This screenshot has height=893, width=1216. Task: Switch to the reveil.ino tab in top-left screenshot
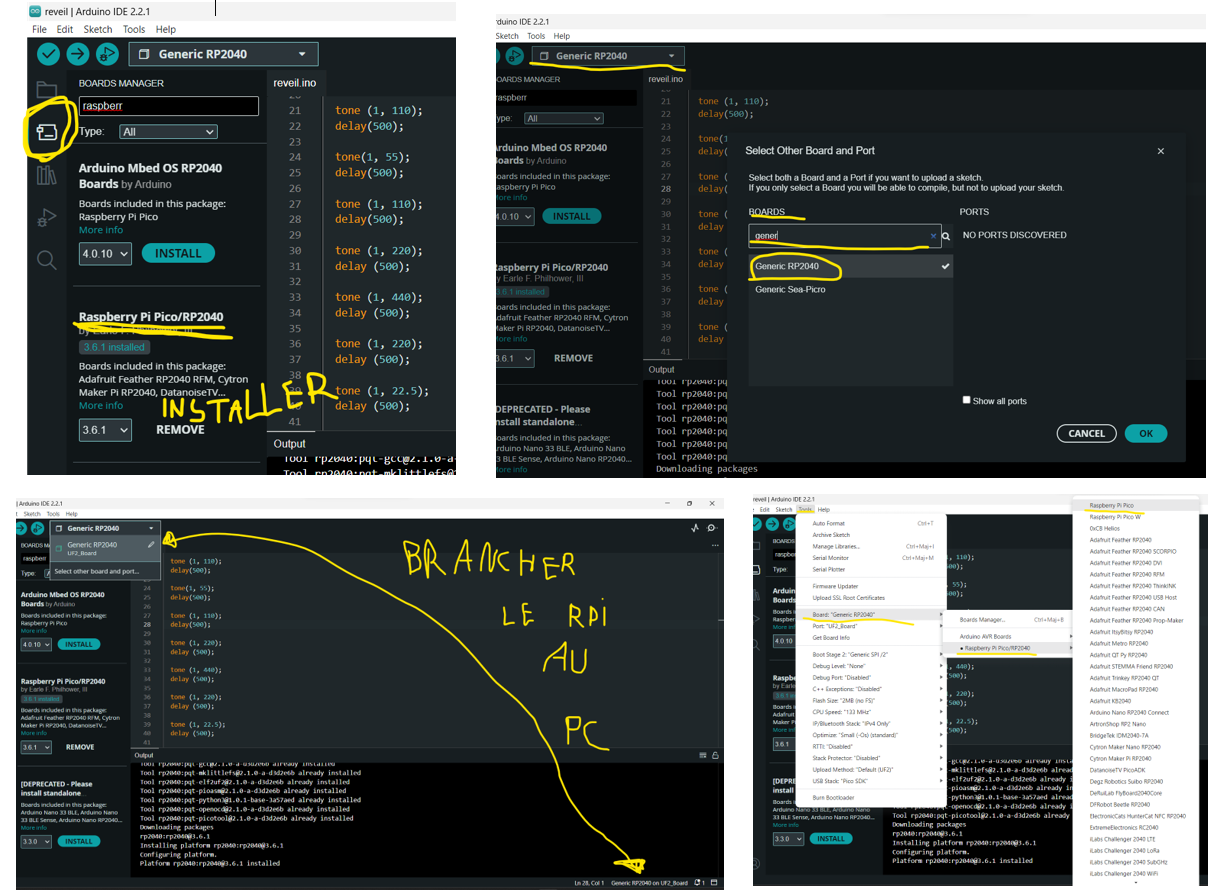tap(294, 82)
